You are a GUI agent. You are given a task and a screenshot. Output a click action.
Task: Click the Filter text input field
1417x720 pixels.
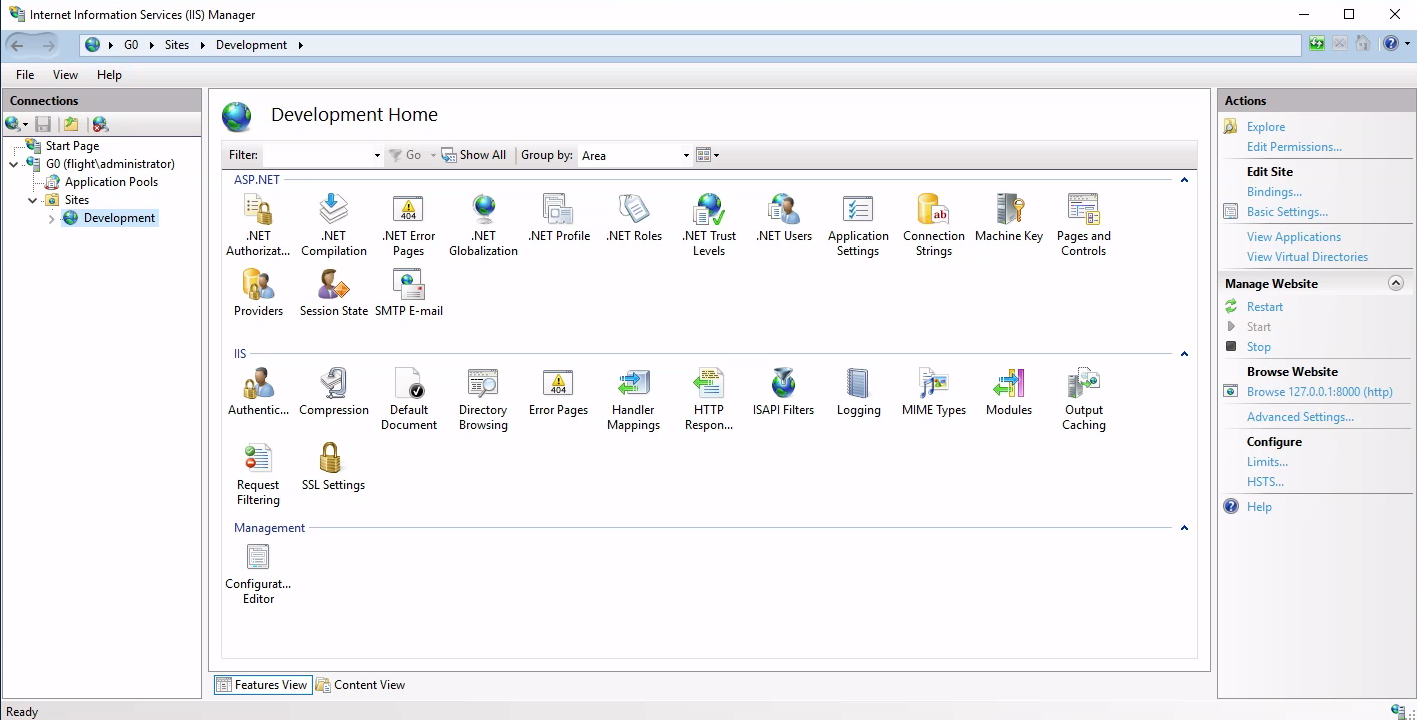tap(317, 155)
